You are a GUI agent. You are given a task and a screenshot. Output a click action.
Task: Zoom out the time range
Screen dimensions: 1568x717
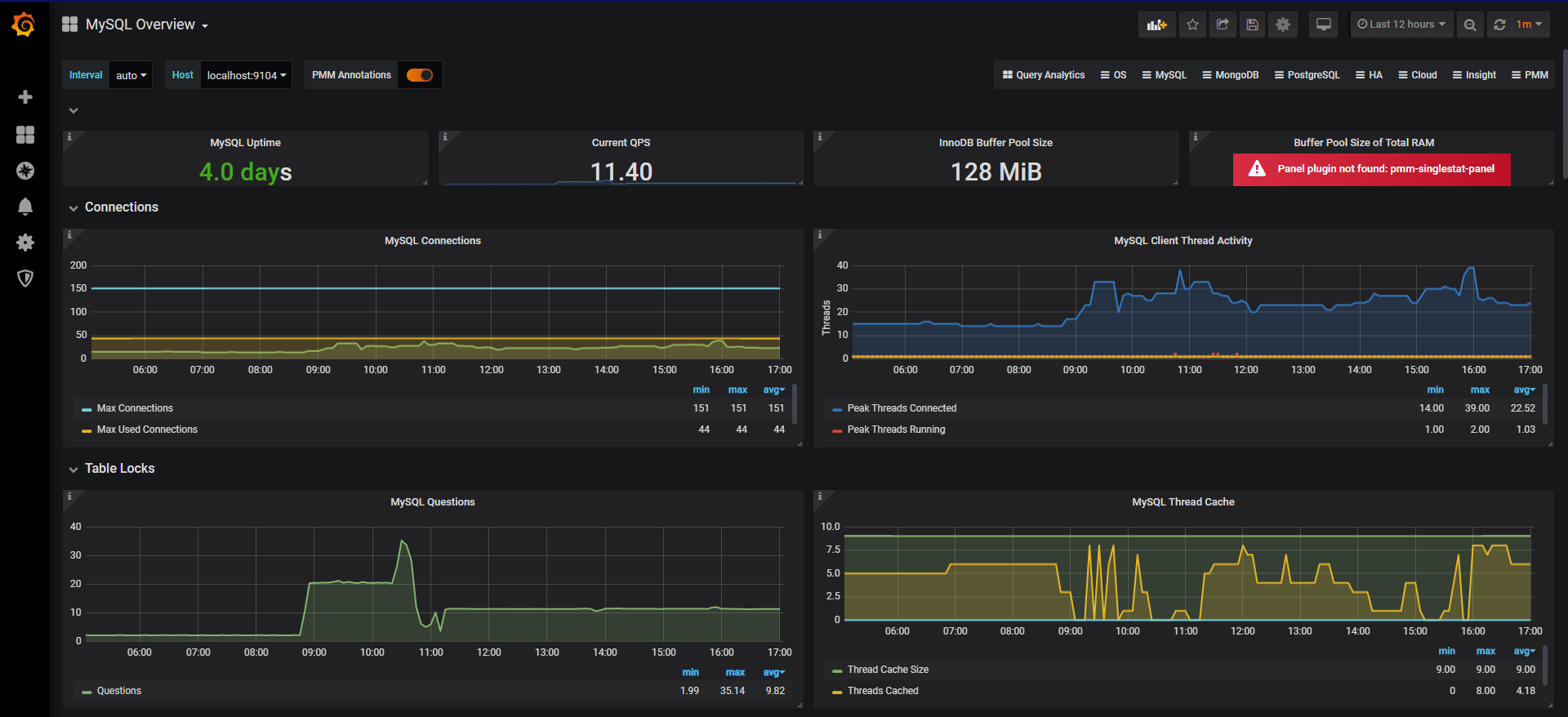tap(1470, 24)
